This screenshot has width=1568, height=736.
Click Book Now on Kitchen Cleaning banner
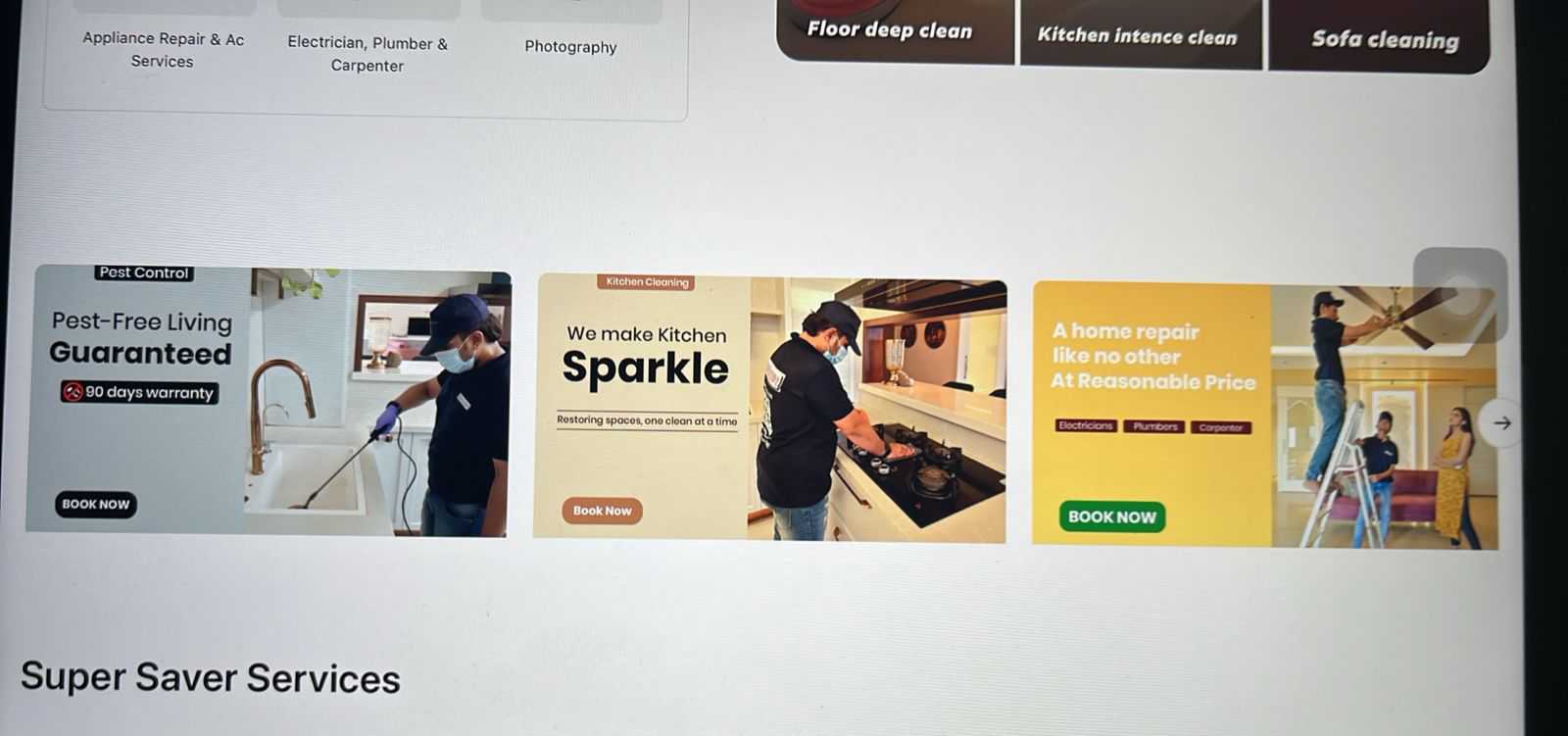[x=602, y=511]
